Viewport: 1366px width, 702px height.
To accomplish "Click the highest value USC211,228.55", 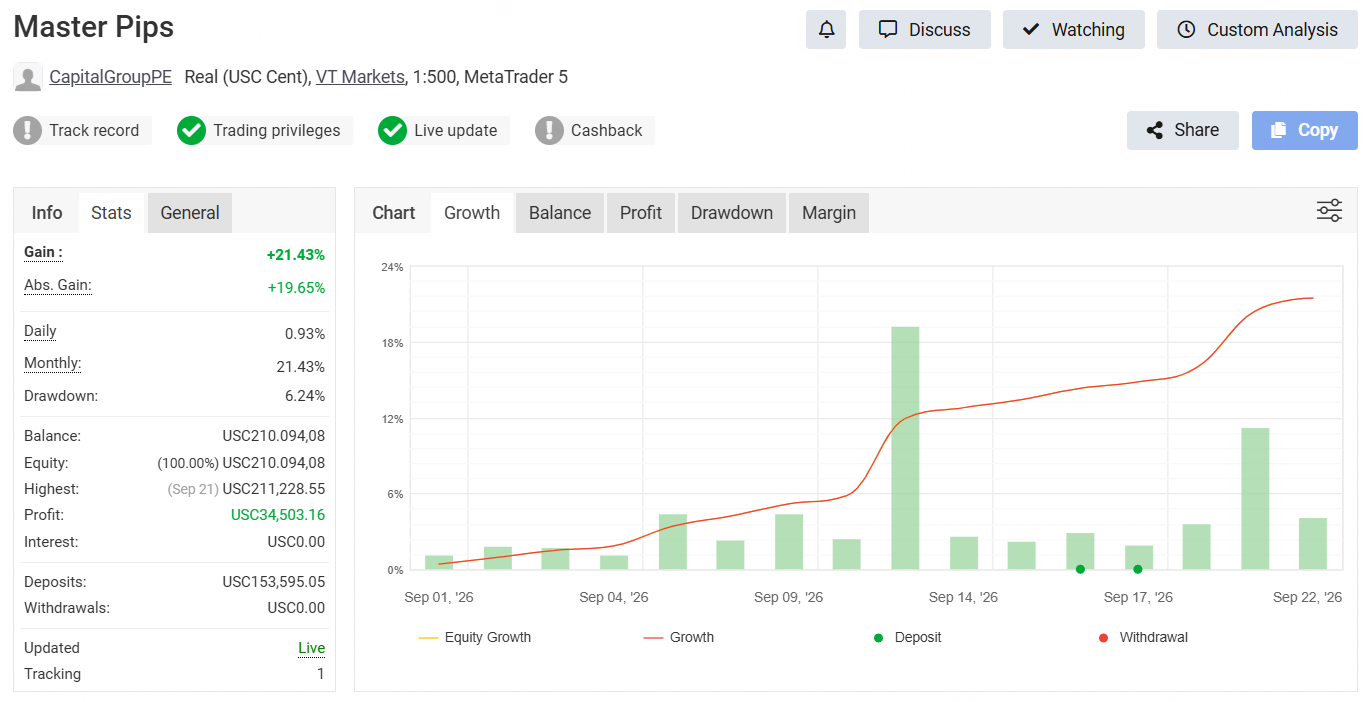I will [274, 489].
